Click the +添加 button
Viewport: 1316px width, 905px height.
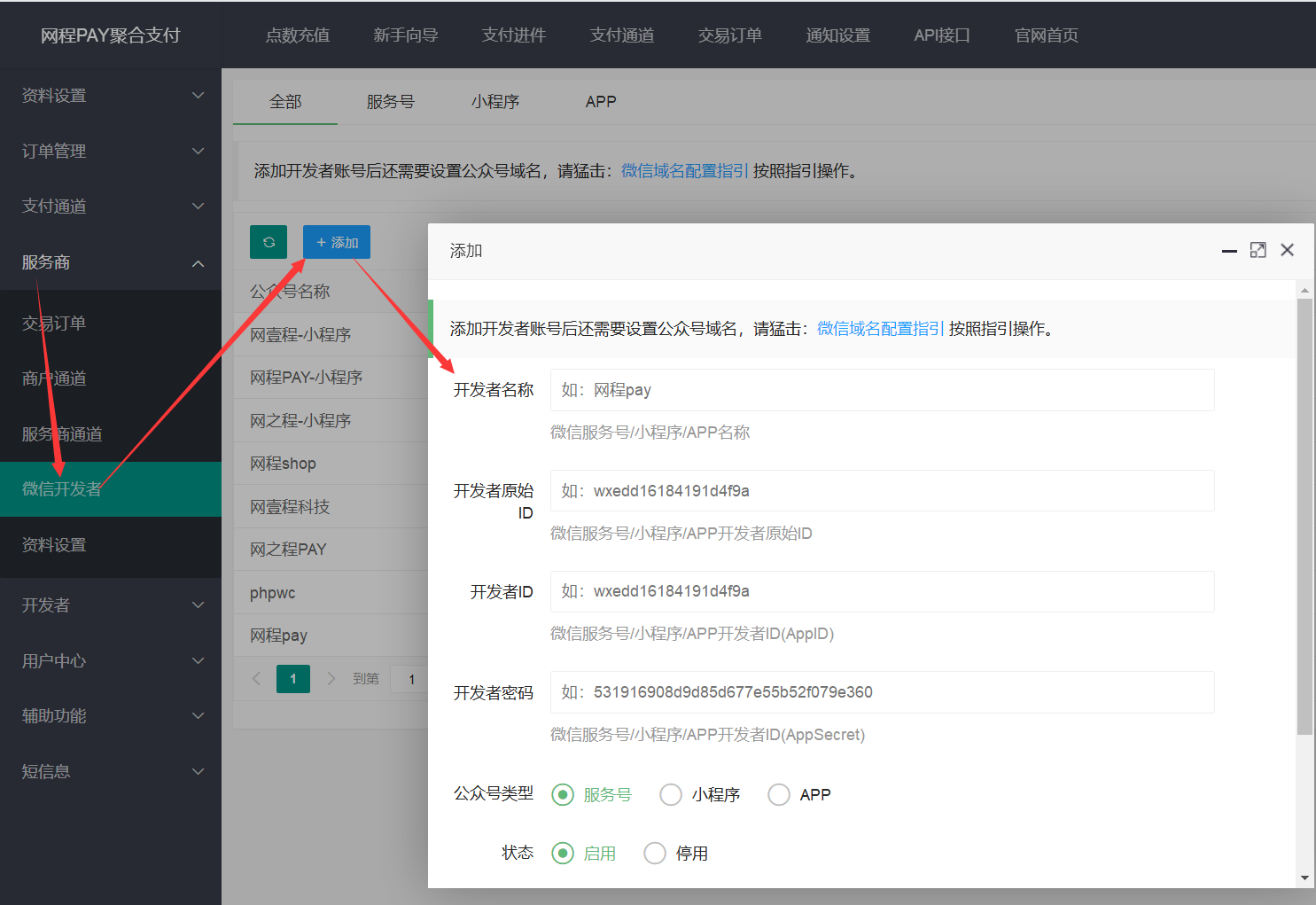tap(337, 241)
